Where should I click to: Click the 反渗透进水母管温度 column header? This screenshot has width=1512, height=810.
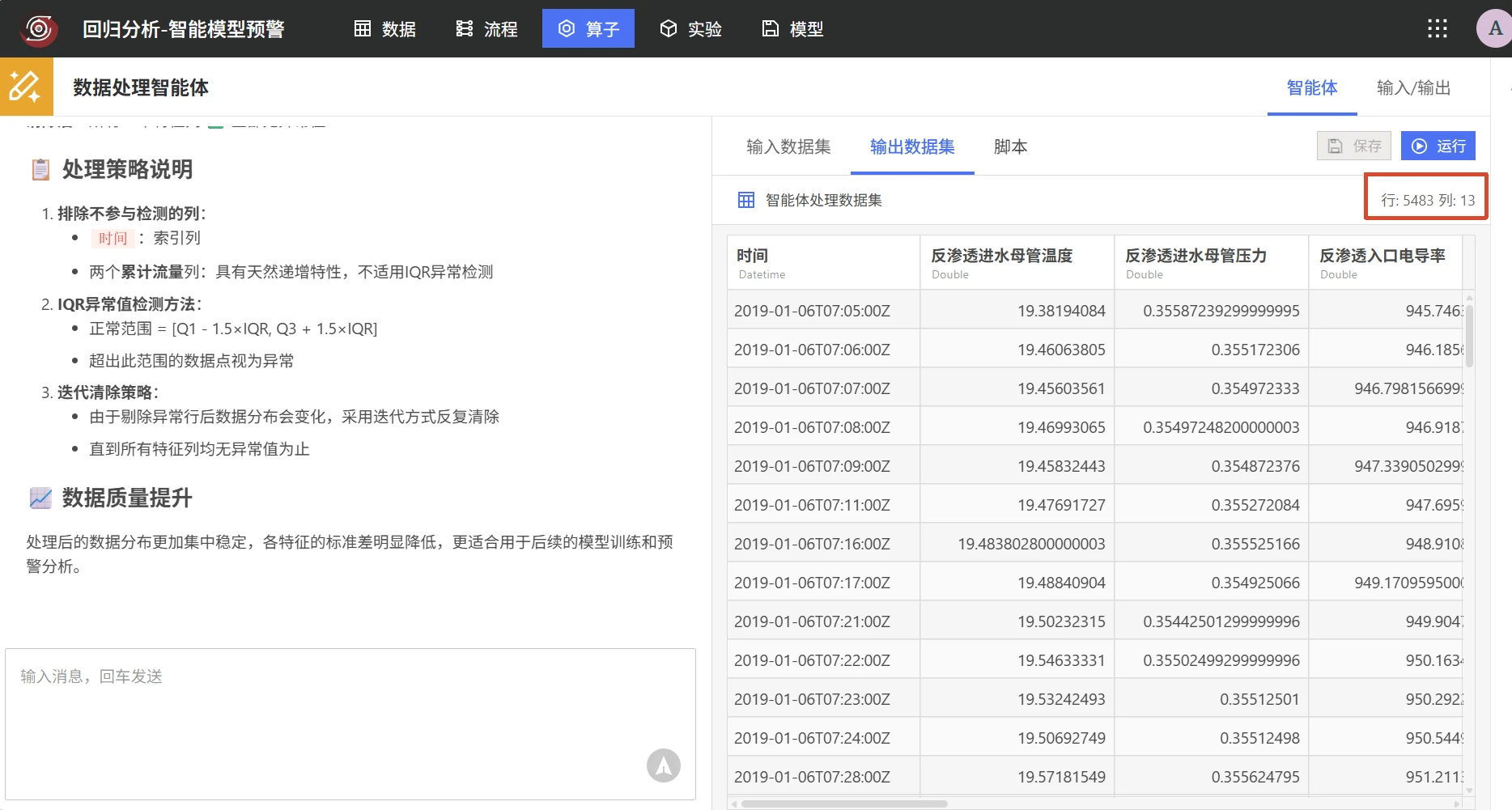coord(1017,263)
